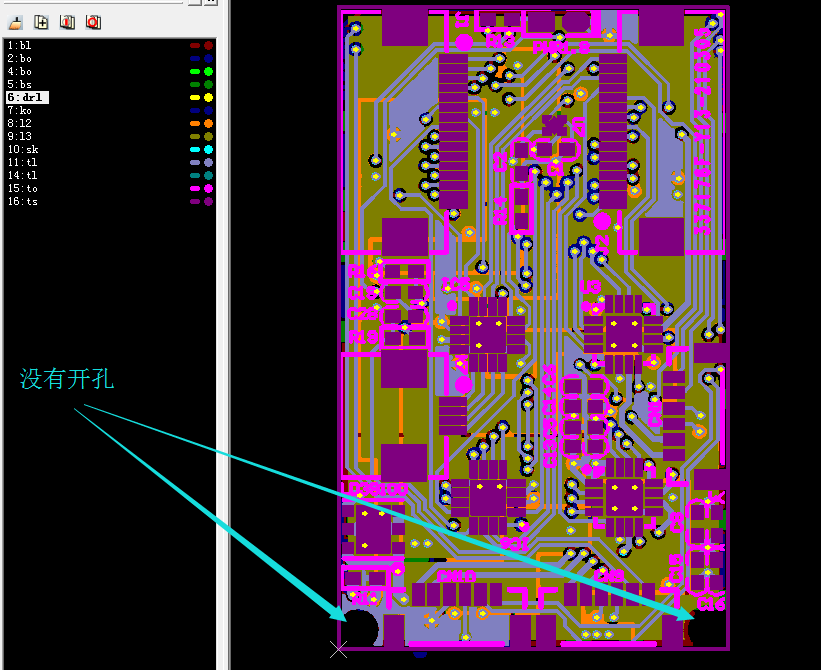Click the 没有开孔 annotation text
821x670 pixels.
coord(67,379)
